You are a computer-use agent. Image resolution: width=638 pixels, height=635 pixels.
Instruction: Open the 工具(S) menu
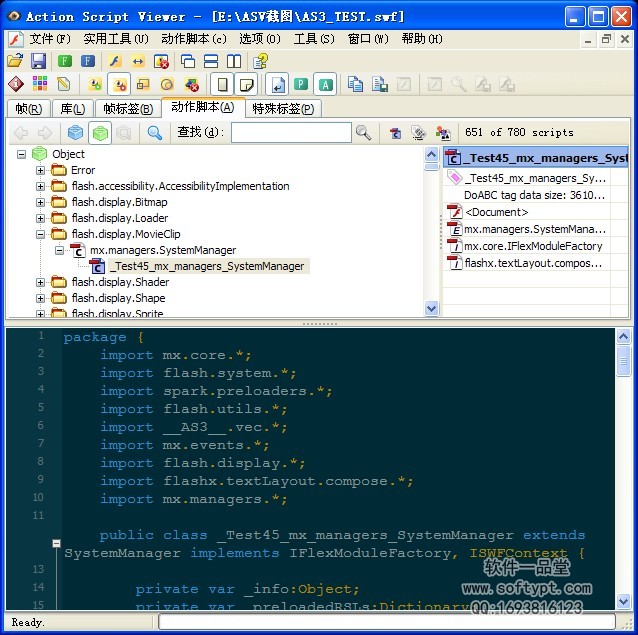tap(314, 39)
